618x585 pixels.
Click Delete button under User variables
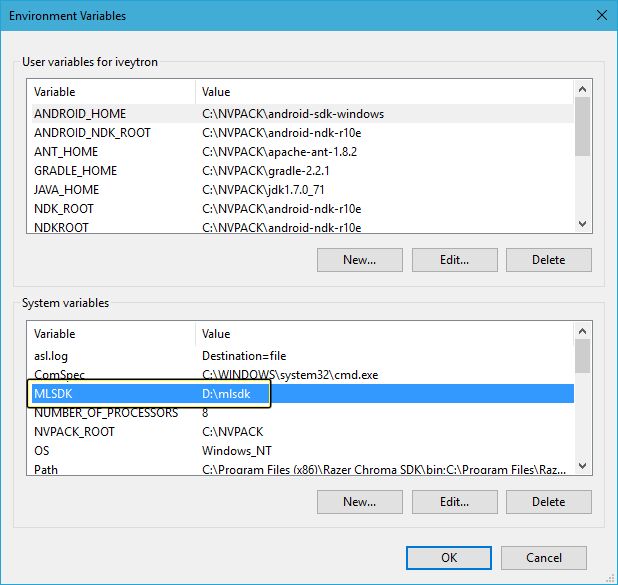(x=548, y=260)
